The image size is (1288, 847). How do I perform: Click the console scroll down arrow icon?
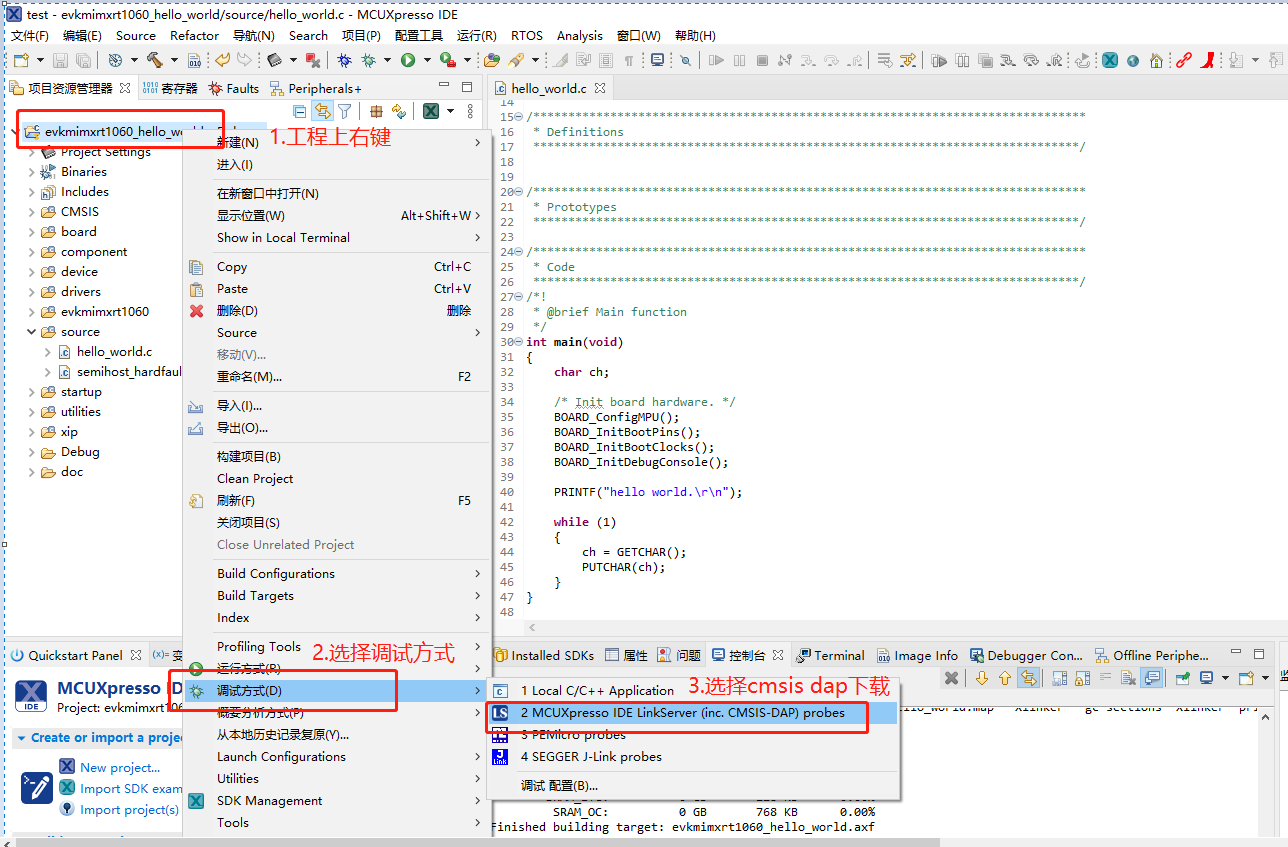tap(982, 678)
